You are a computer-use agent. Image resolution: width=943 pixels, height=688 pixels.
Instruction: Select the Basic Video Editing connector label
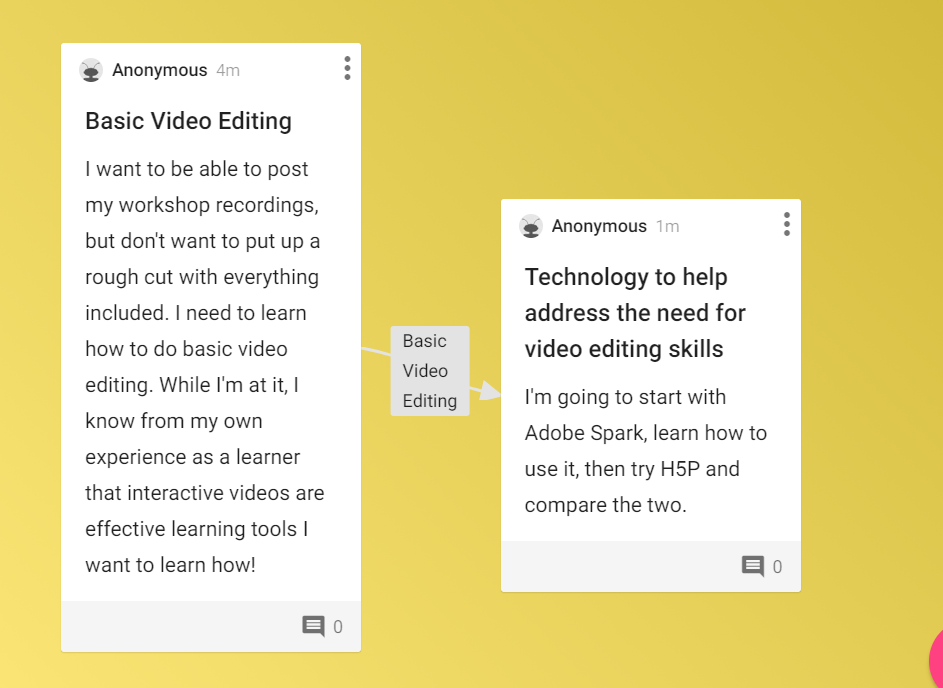[430, 370]
